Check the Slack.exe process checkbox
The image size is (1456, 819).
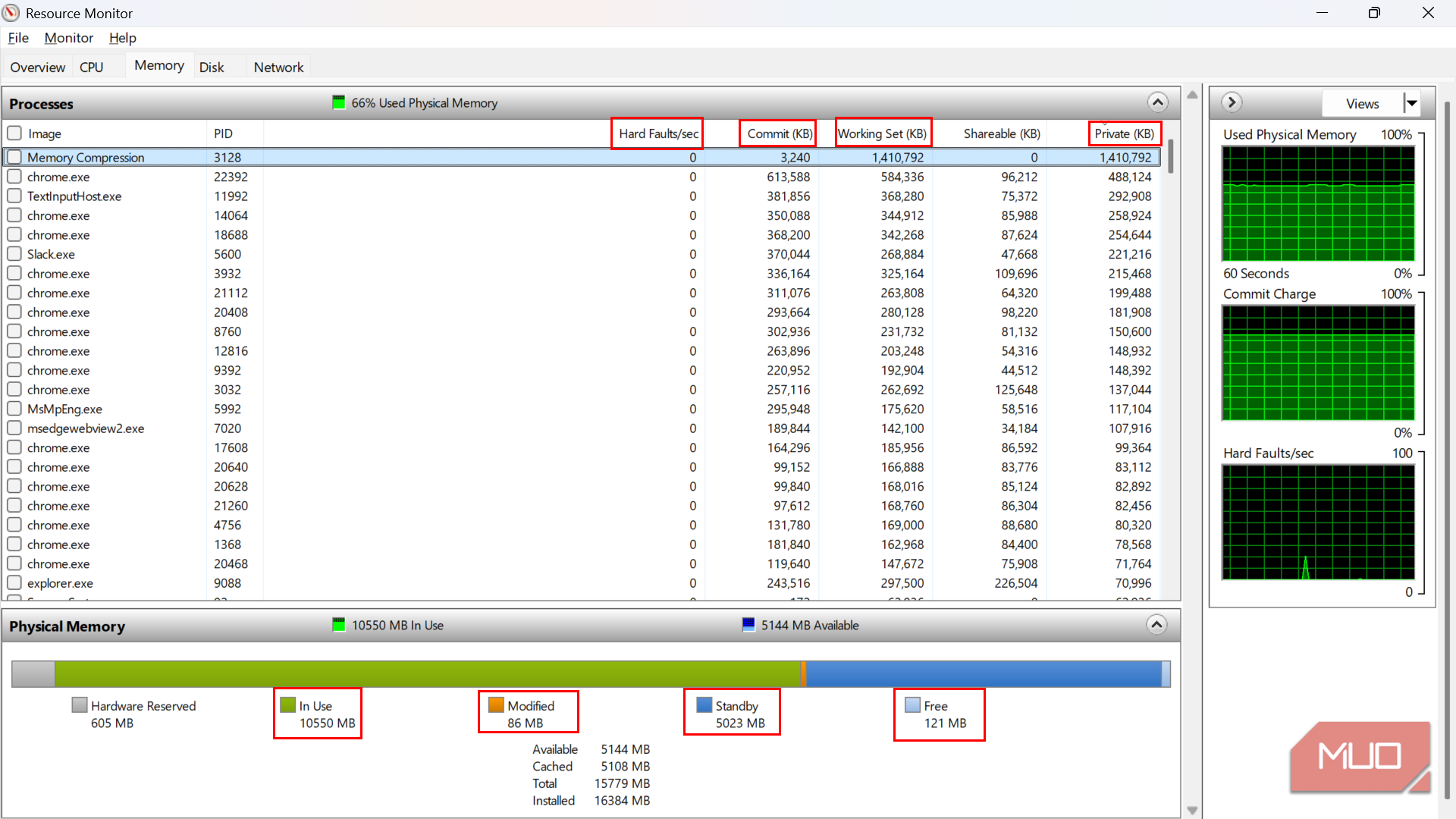coord(14,254)
